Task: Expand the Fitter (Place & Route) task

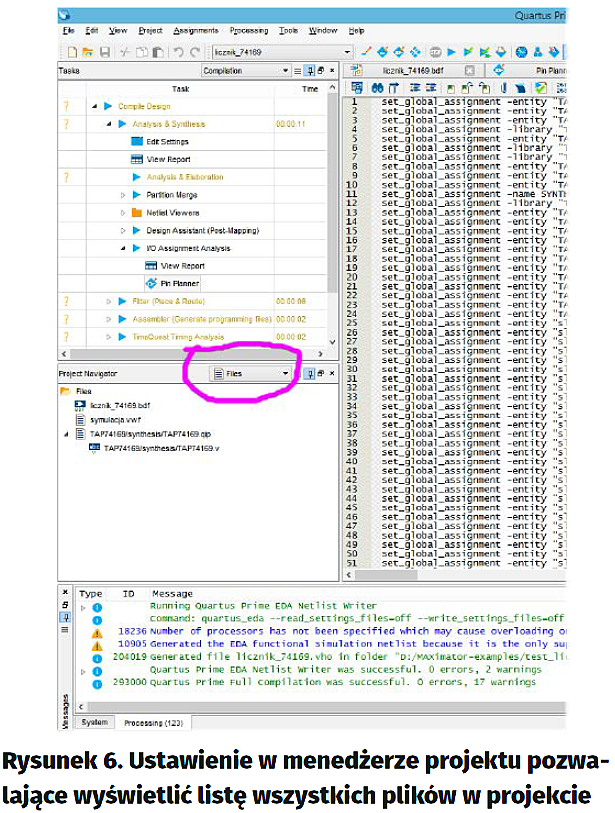Action: coord(109,301)
